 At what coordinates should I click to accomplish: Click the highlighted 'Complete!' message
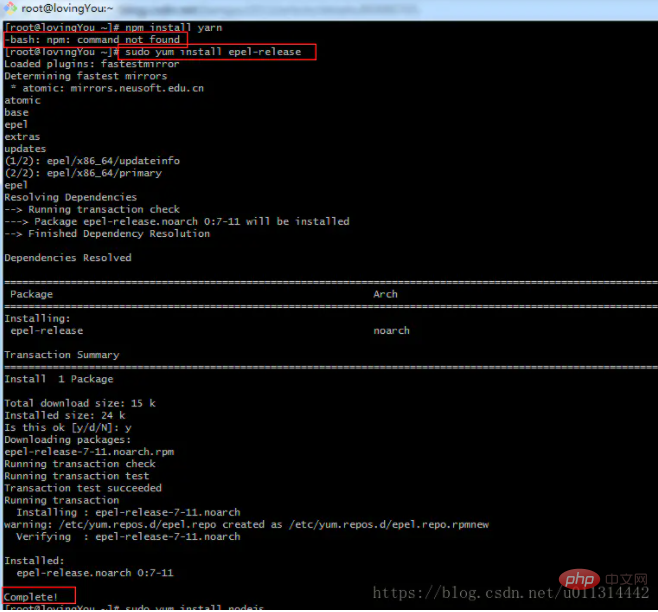[x=31, y=596]
